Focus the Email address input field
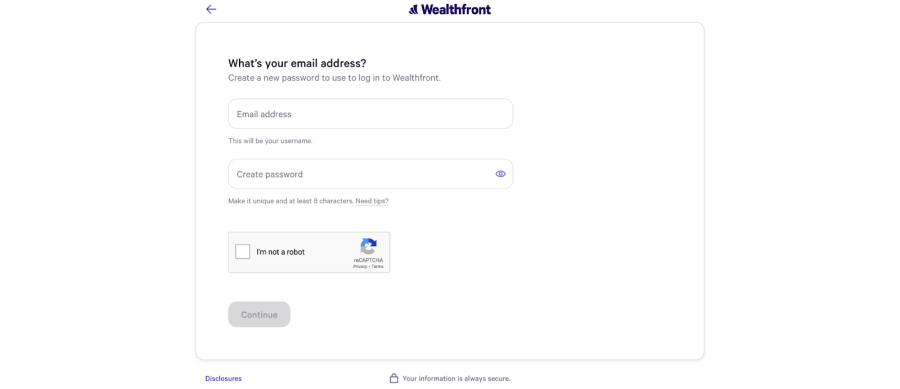The height and width of the screenshot is (389, 900). click(370, 114)
